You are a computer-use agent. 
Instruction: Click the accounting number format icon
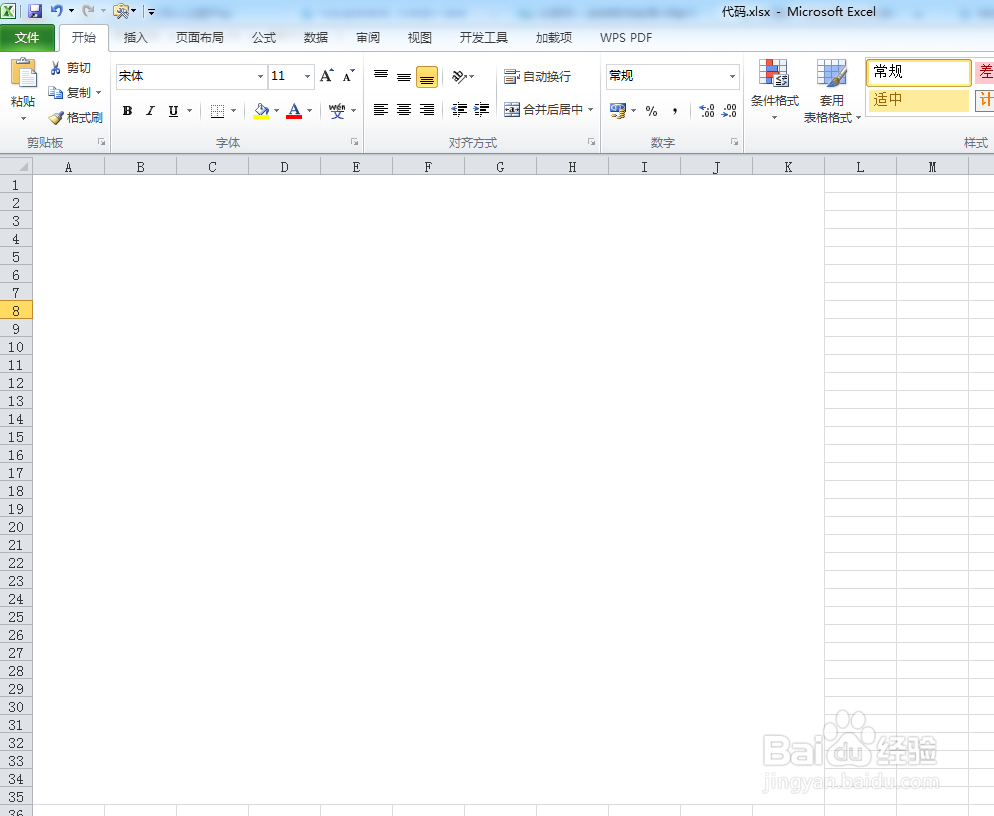617,110
